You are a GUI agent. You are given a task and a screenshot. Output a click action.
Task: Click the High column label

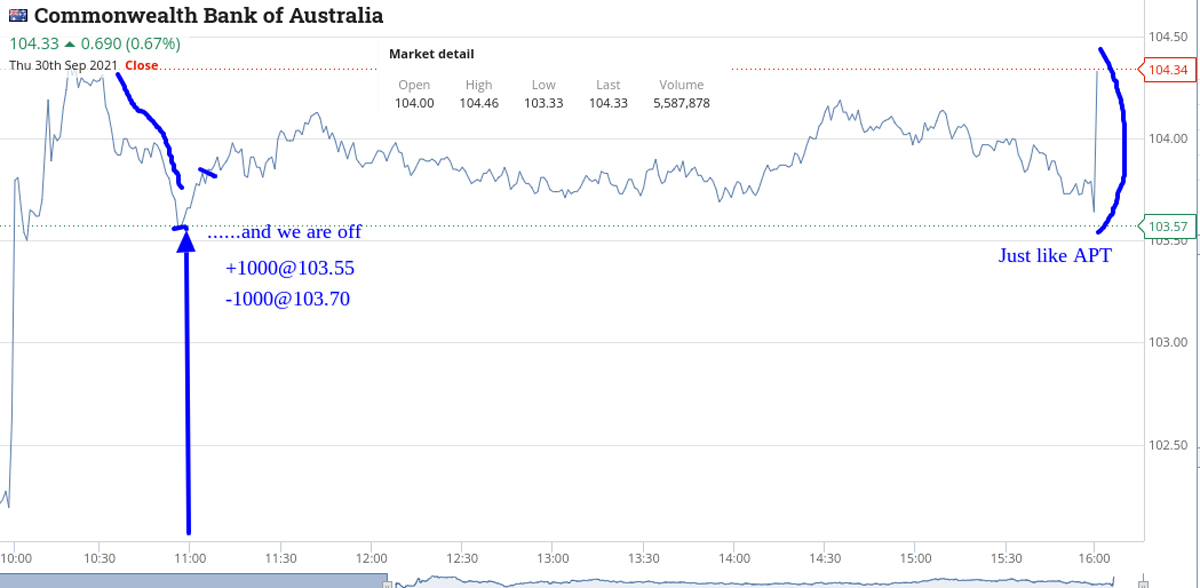(479, 85)
